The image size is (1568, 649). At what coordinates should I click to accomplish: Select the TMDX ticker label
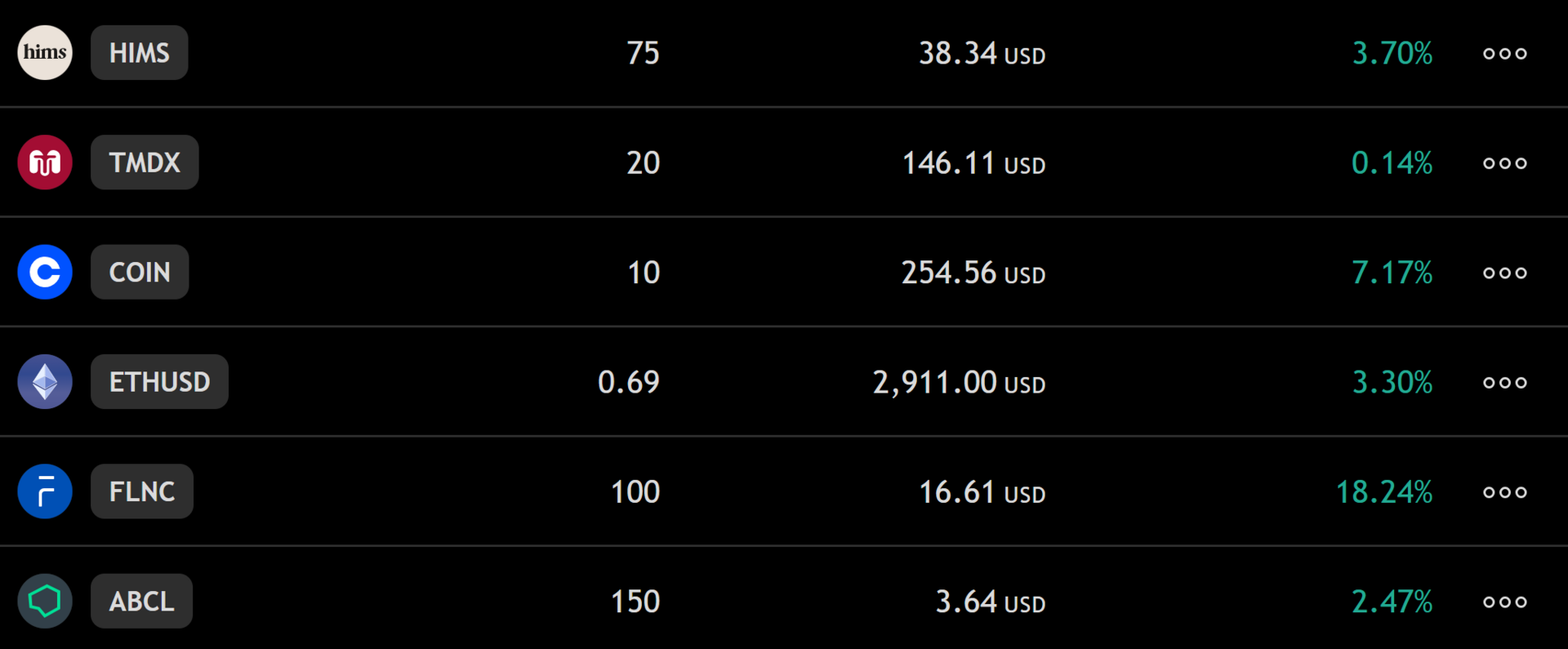click(145, 162)
